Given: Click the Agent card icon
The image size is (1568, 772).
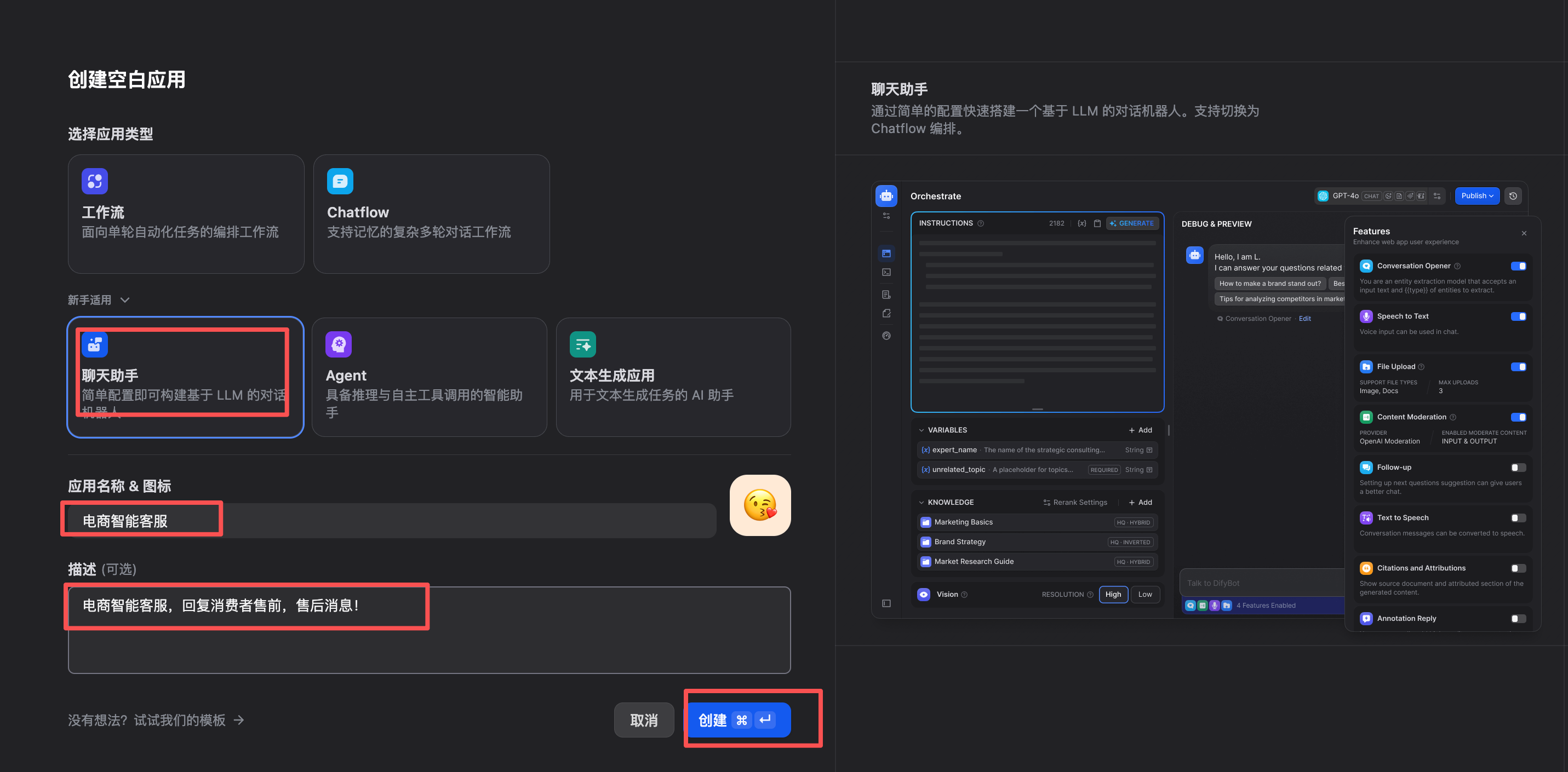Looking at the screenshot, I should click(339, 344).
